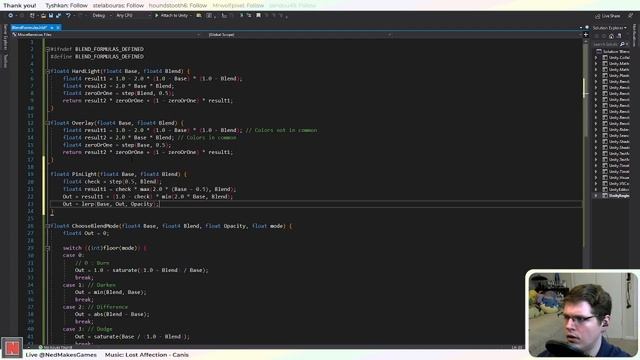Click the Home icon in Solution Explorer toolbar
This screenshot has width=640, height=360.
[611, 36]
